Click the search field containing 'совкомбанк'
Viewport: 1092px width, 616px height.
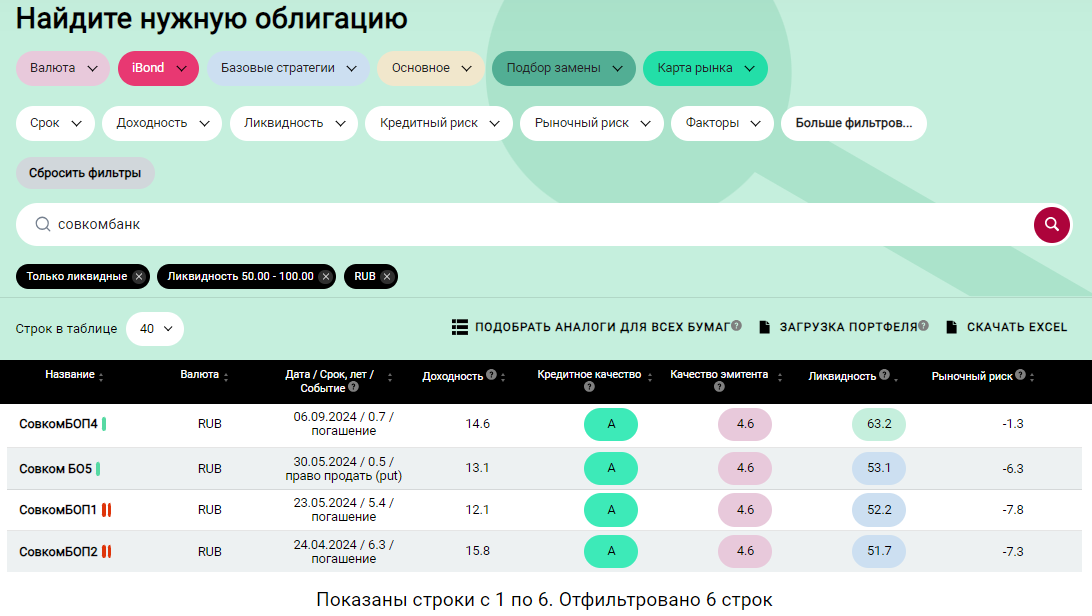[x=520, y=225]
